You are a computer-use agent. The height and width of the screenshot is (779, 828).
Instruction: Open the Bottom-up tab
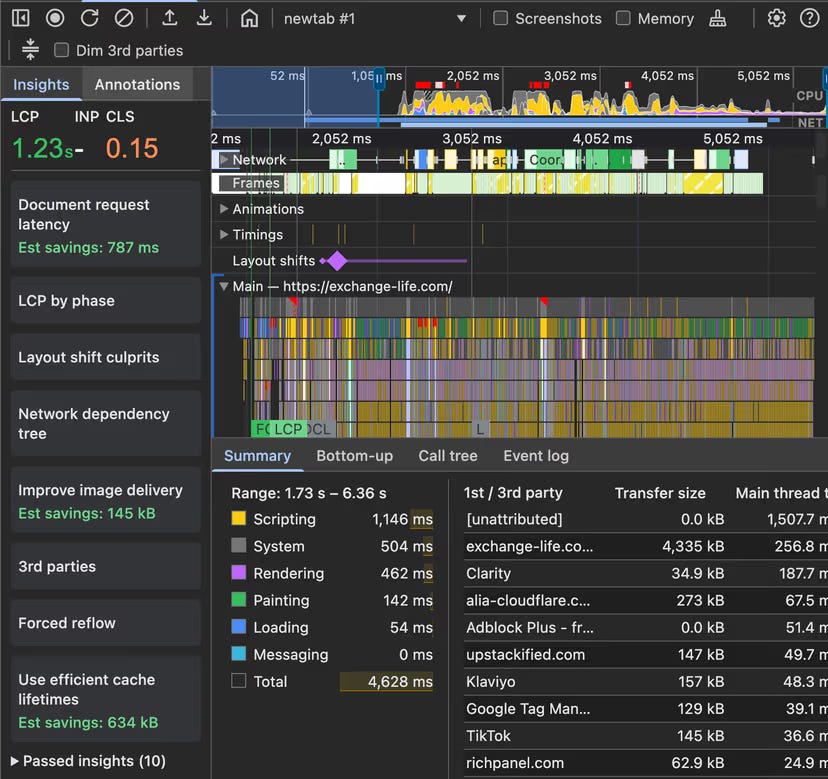(354, 456)
